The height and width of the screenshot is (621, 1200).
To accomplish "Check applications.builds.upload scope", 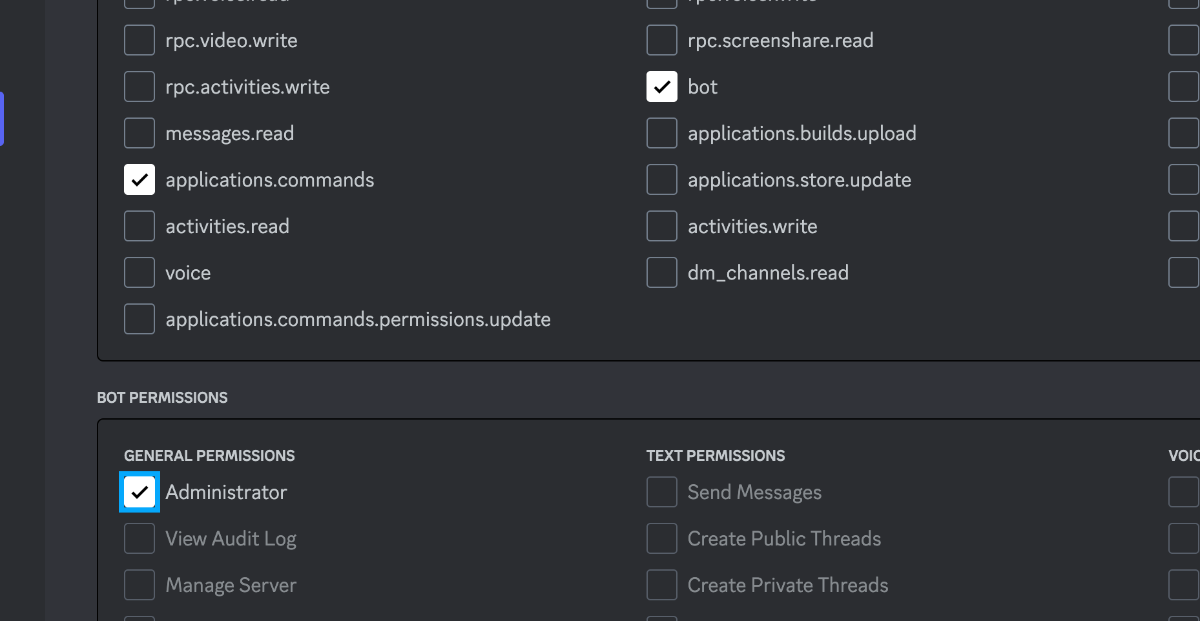I will pos(662,133).
